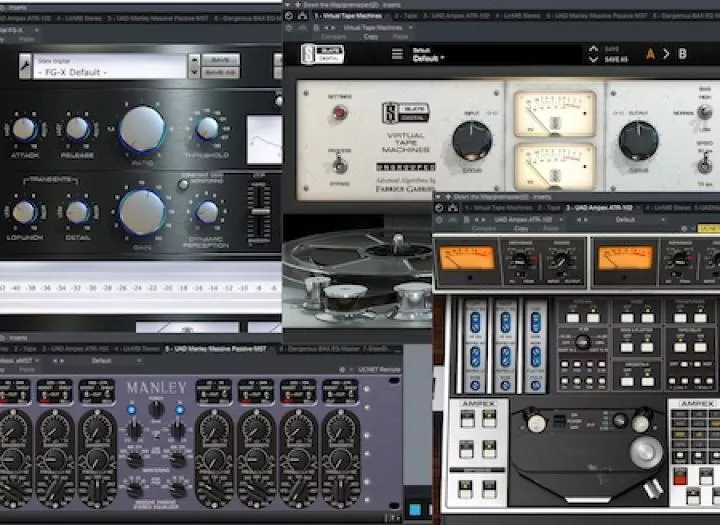The width and height of the screenshot is (720, 525).
Task: Flip the Process toggle switch in VTM
Action: tap(339, 166)
